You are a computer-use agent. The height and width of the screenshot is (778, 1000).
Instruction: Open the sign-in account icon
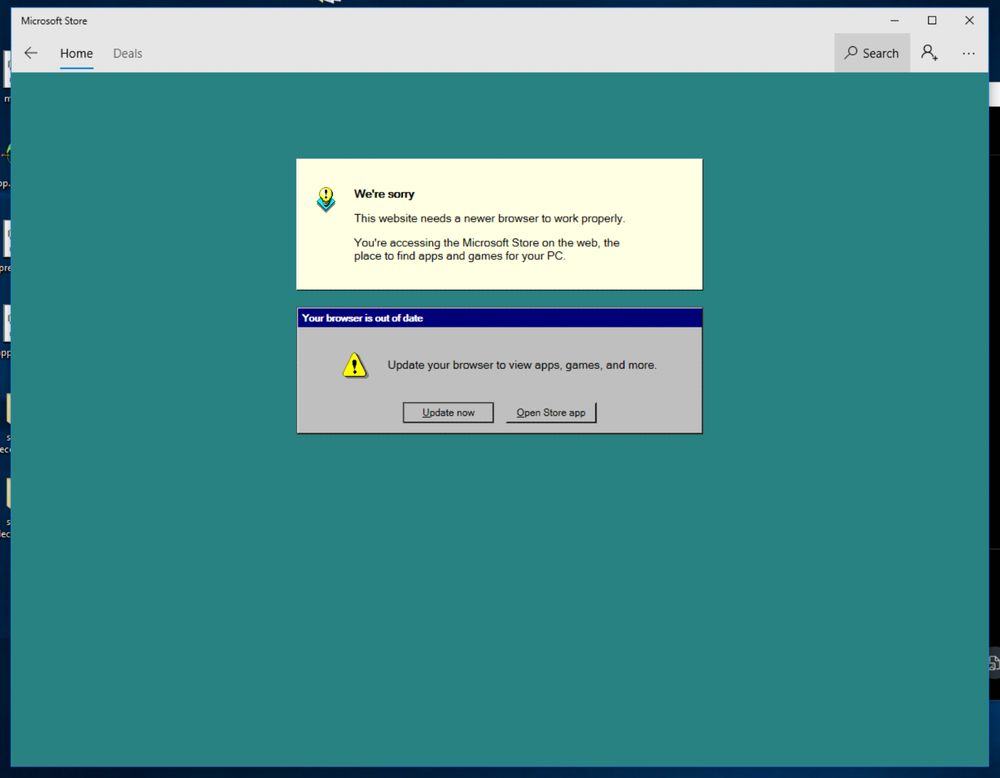pos(929,53)
